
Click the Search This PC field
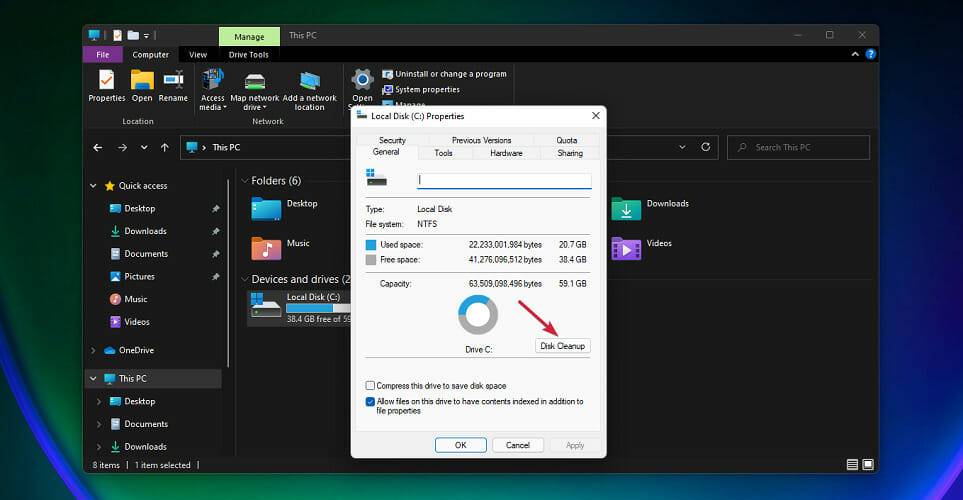798,147
